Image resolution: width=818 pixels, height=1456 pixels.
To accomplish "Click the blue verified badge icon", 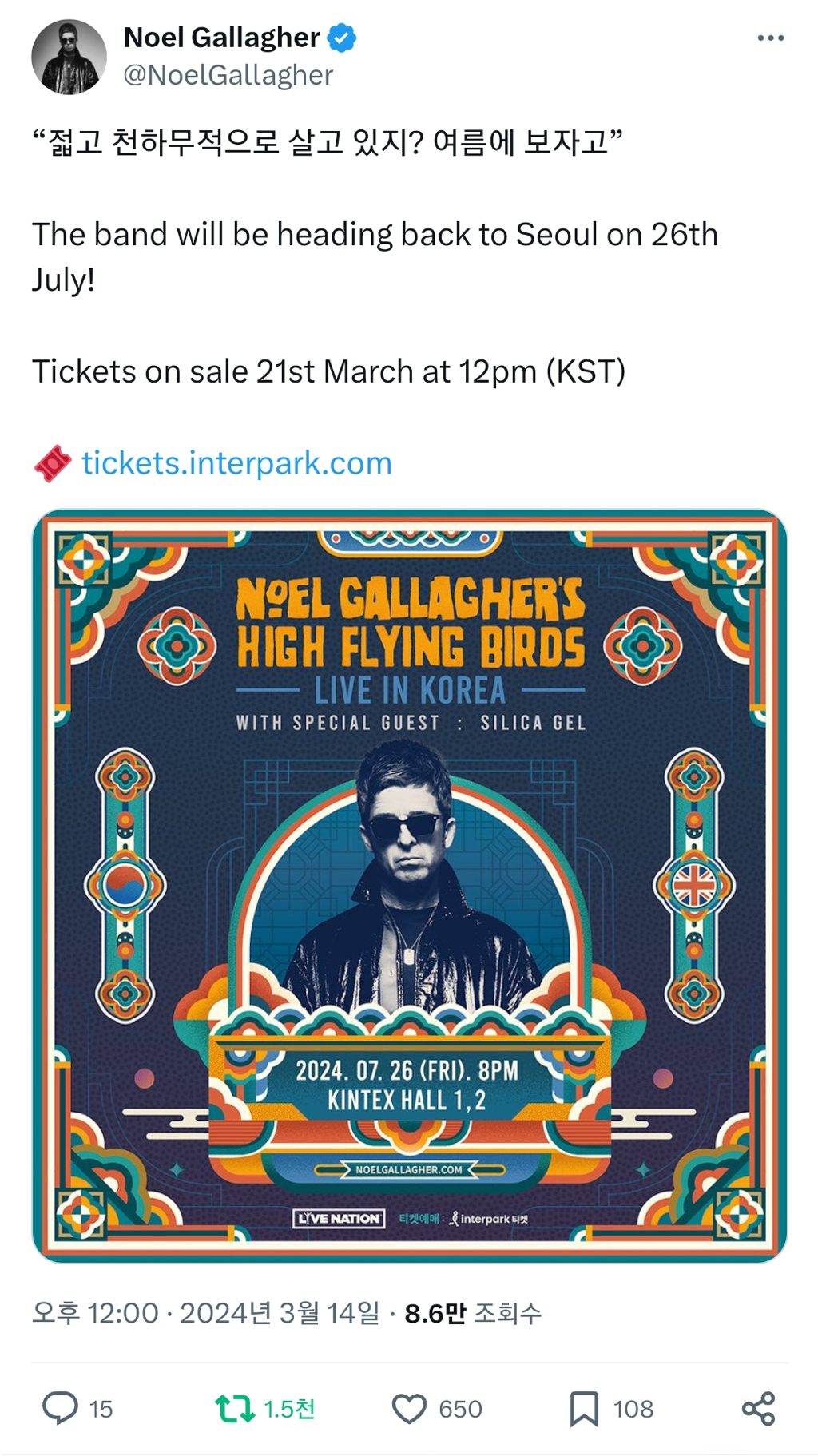I will pyautogui.click(x=342, y=38).
